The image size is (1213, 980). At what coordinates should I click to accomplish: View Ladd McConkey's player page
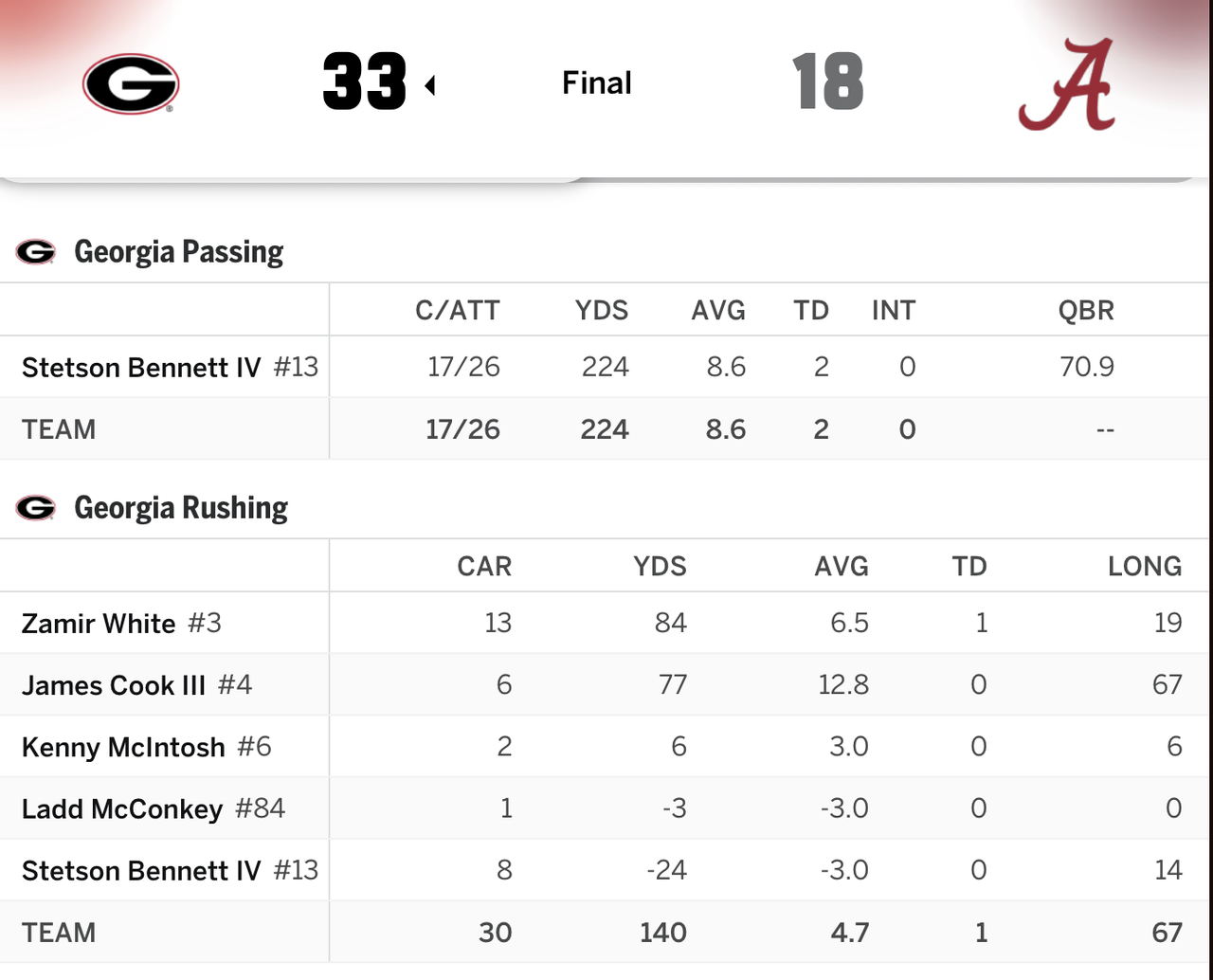click(x=122, y=809)
